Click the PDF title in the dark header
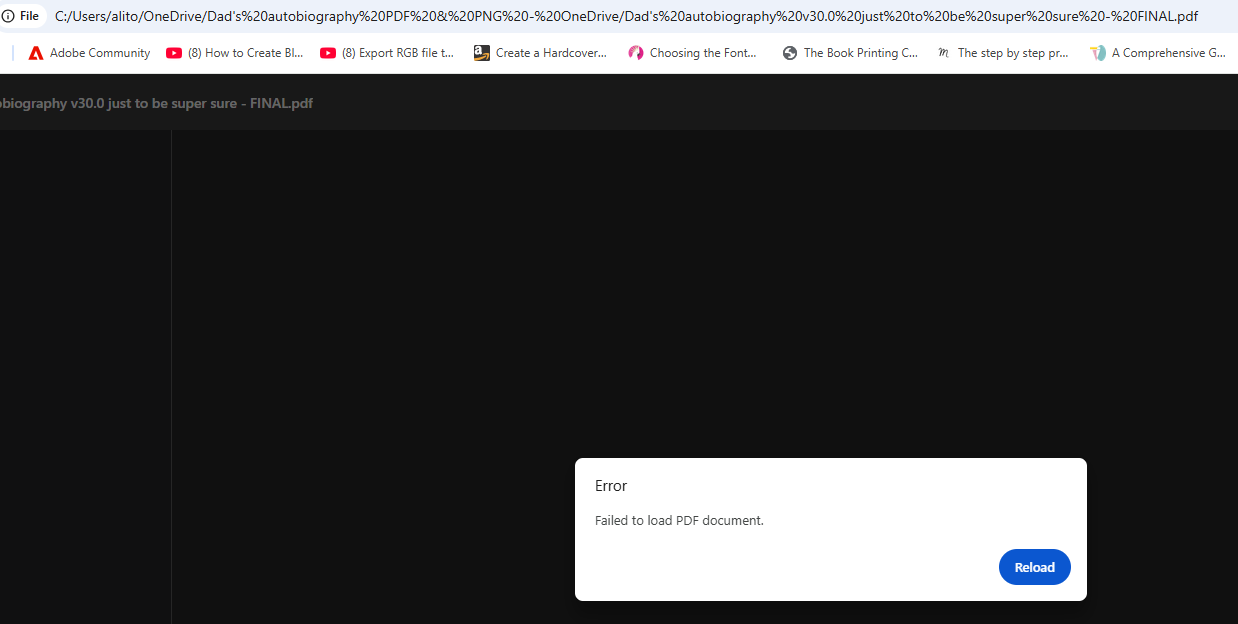Image resolution: width=1238 pixels, height=624 pixels. point(156,103)
